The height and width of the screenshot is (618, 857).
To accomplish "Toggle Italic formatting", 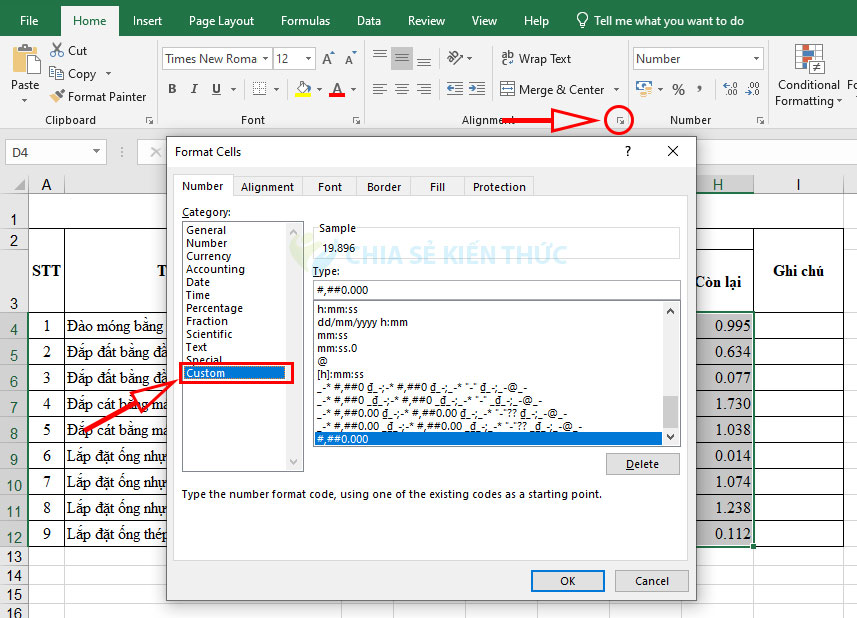I will point(194,89).
